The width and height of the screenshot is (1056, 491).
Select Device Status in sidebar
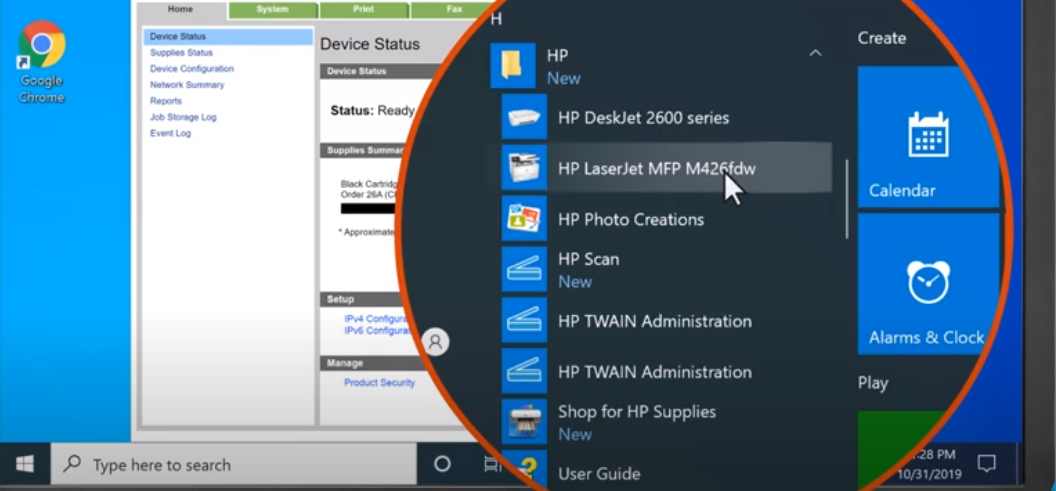(x=228, y=36)
